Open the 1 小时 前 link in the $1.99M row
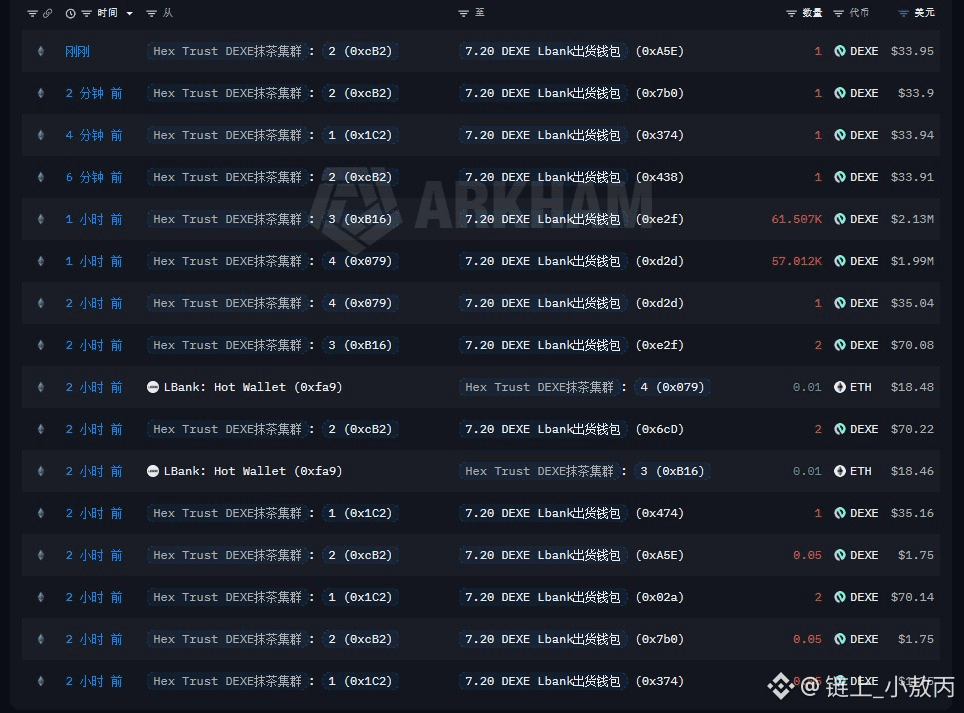Viewport: 964px width, 713px height. point(94,261)
